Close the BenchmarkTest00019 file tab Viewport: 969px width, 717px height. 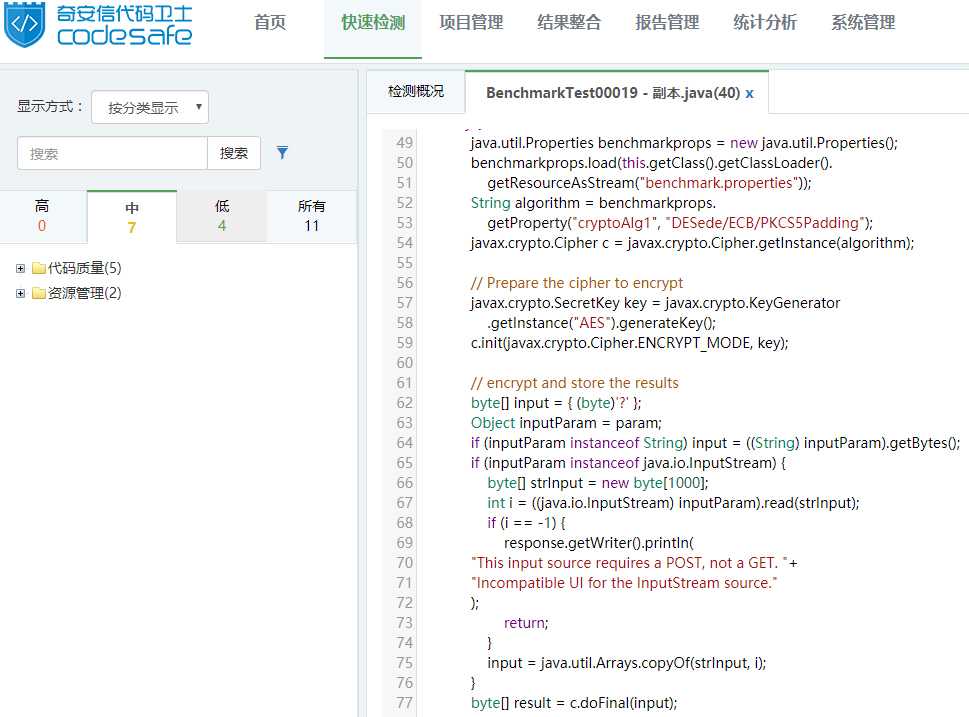point(750,93)
